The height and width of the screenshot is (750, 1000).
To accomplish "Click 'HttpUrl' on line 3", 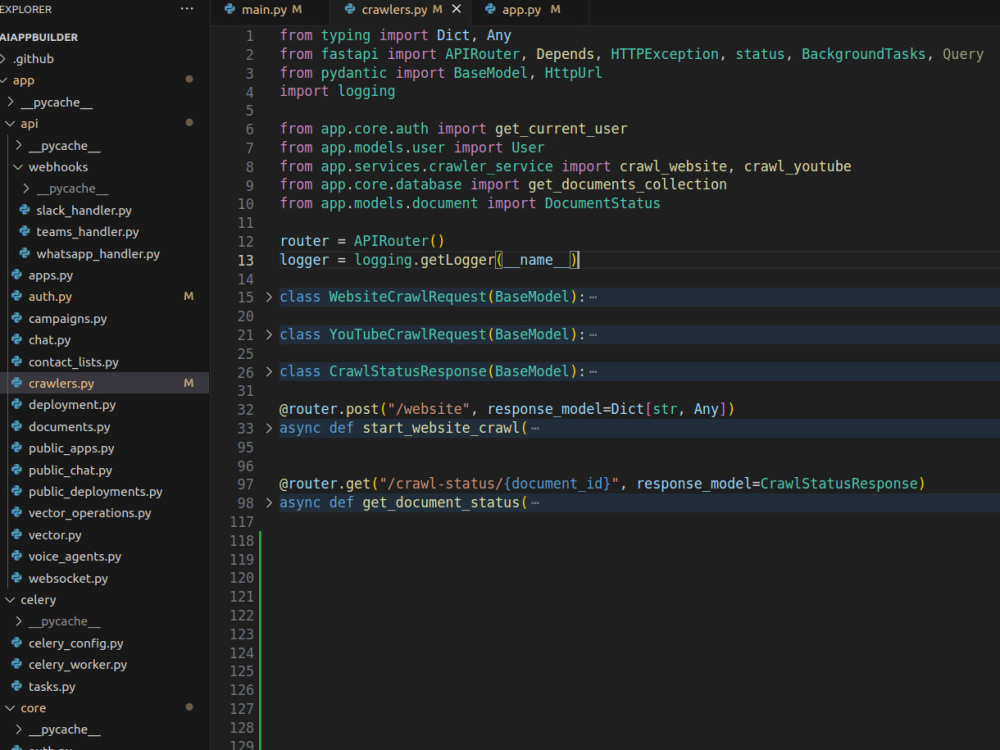I will tap(573, 73).
